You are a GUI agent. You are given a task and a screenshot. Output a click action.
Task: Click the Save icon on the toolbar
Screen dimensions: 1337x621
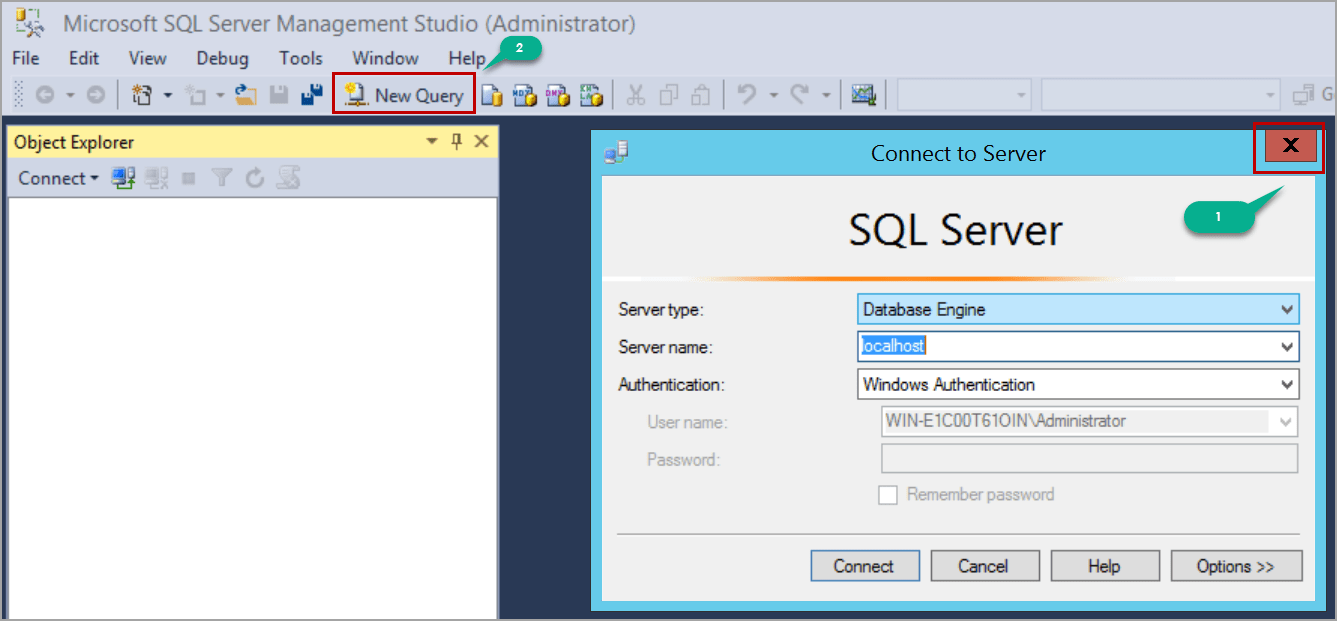(x=277, y=94)
